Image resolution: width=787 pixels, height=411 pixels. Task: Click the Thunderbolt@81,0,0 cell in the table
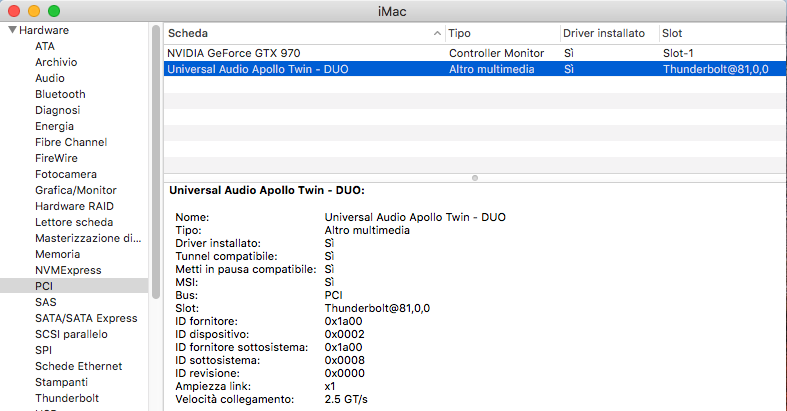coord(715,69)
